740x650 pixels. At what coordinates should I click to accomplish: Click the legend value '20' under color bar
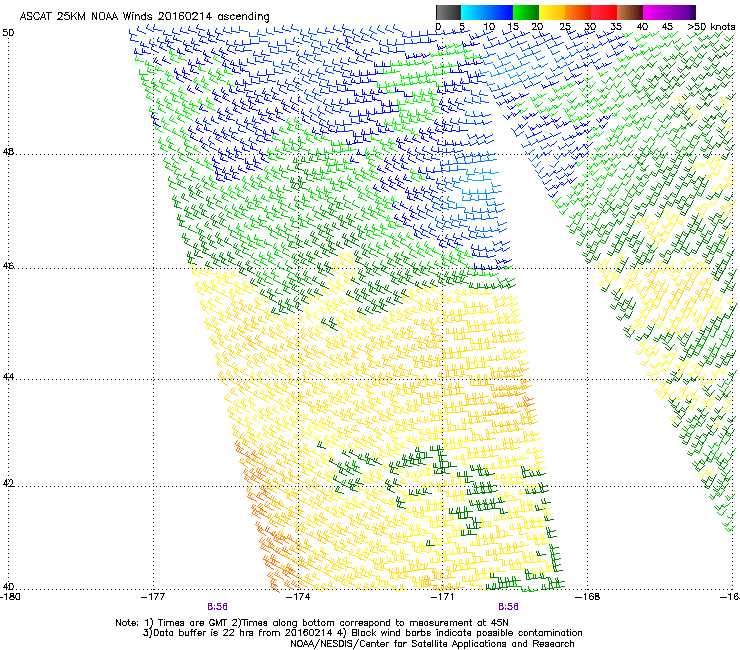click(538, 26)
